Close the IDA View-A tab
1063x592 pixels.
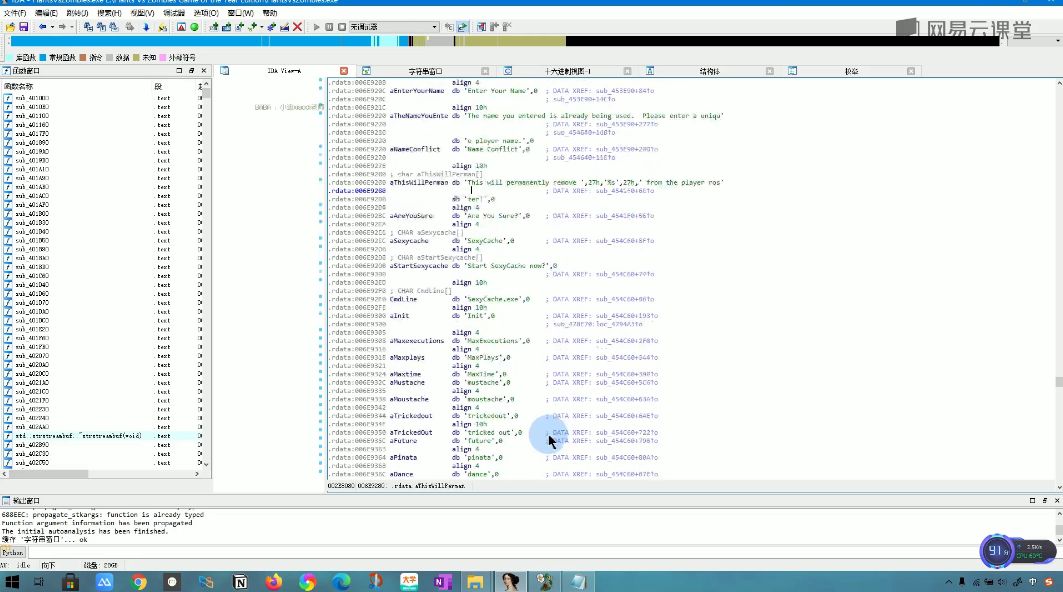[344, 71]
